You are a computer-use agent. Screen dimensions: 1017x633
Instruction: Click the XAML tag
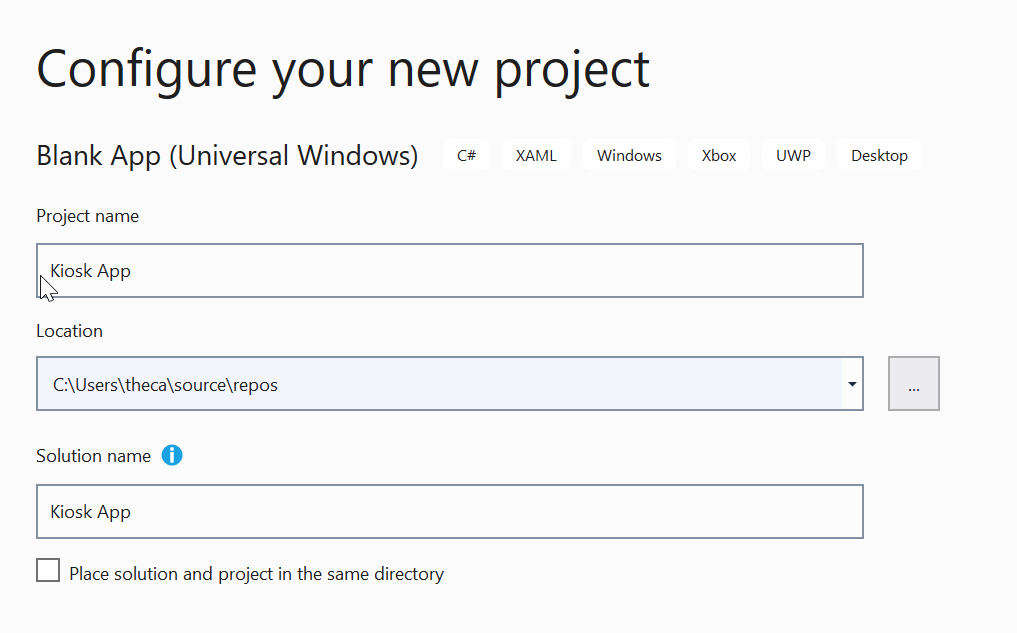tap(536, 156)
